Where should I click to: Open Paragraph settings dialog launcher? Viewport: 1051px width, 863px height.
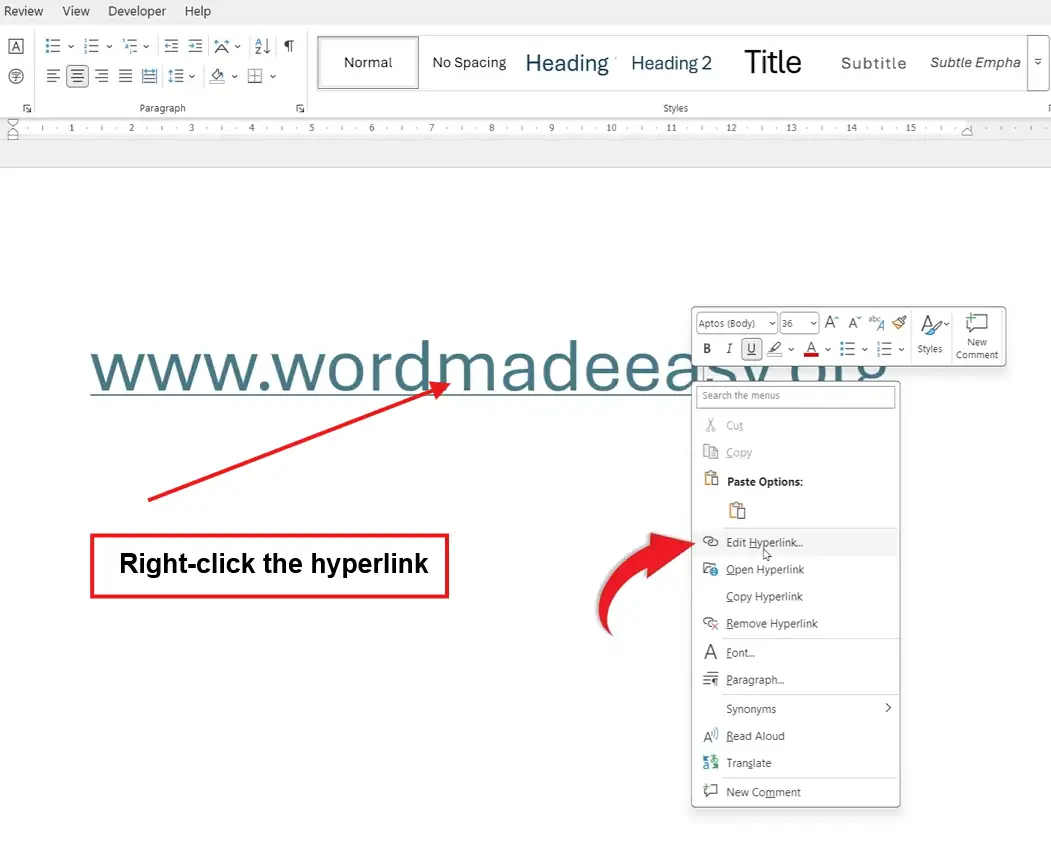tap(300, 109)
